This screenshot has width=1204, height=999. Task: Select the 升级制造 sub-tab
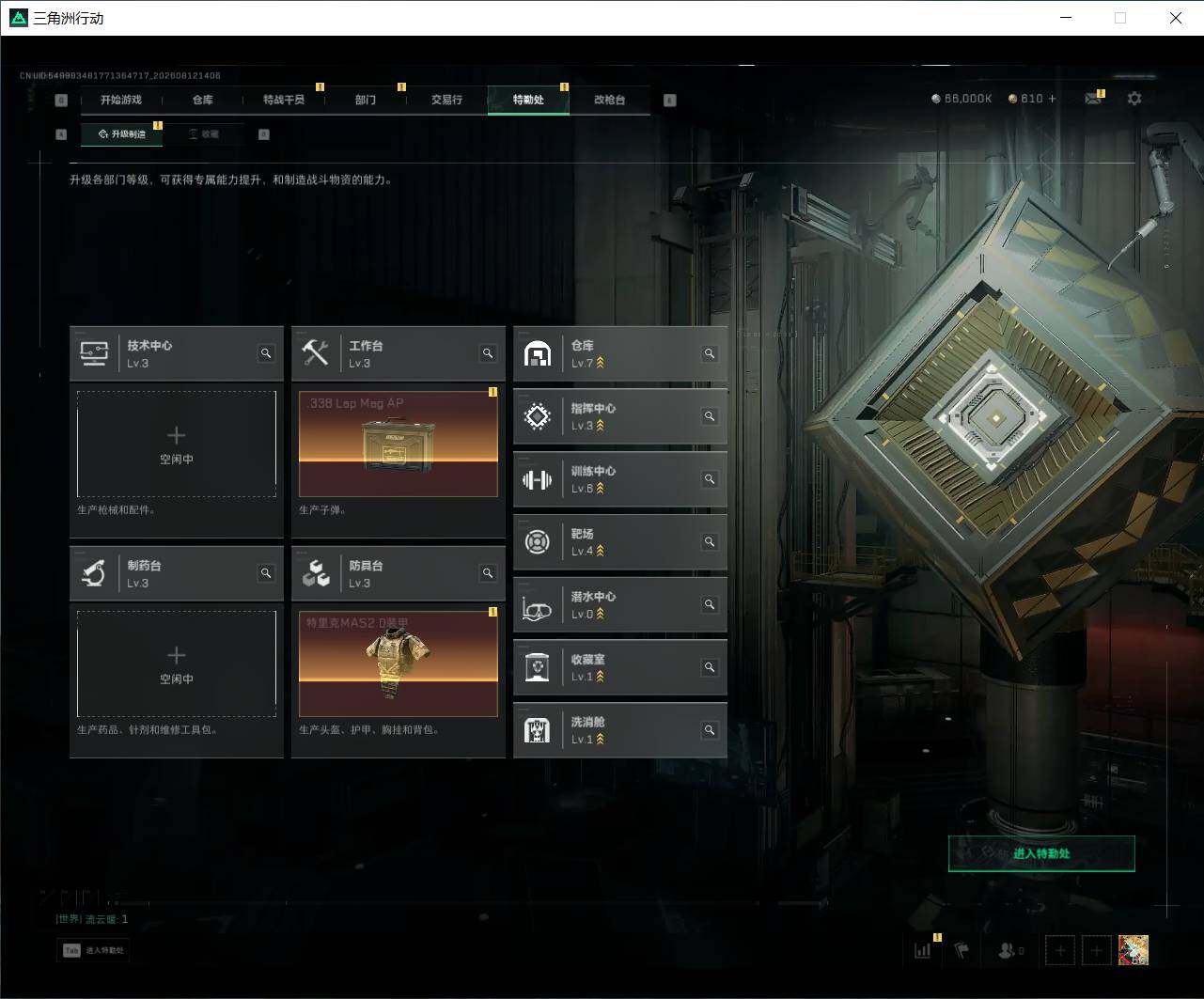click(122, 134)
